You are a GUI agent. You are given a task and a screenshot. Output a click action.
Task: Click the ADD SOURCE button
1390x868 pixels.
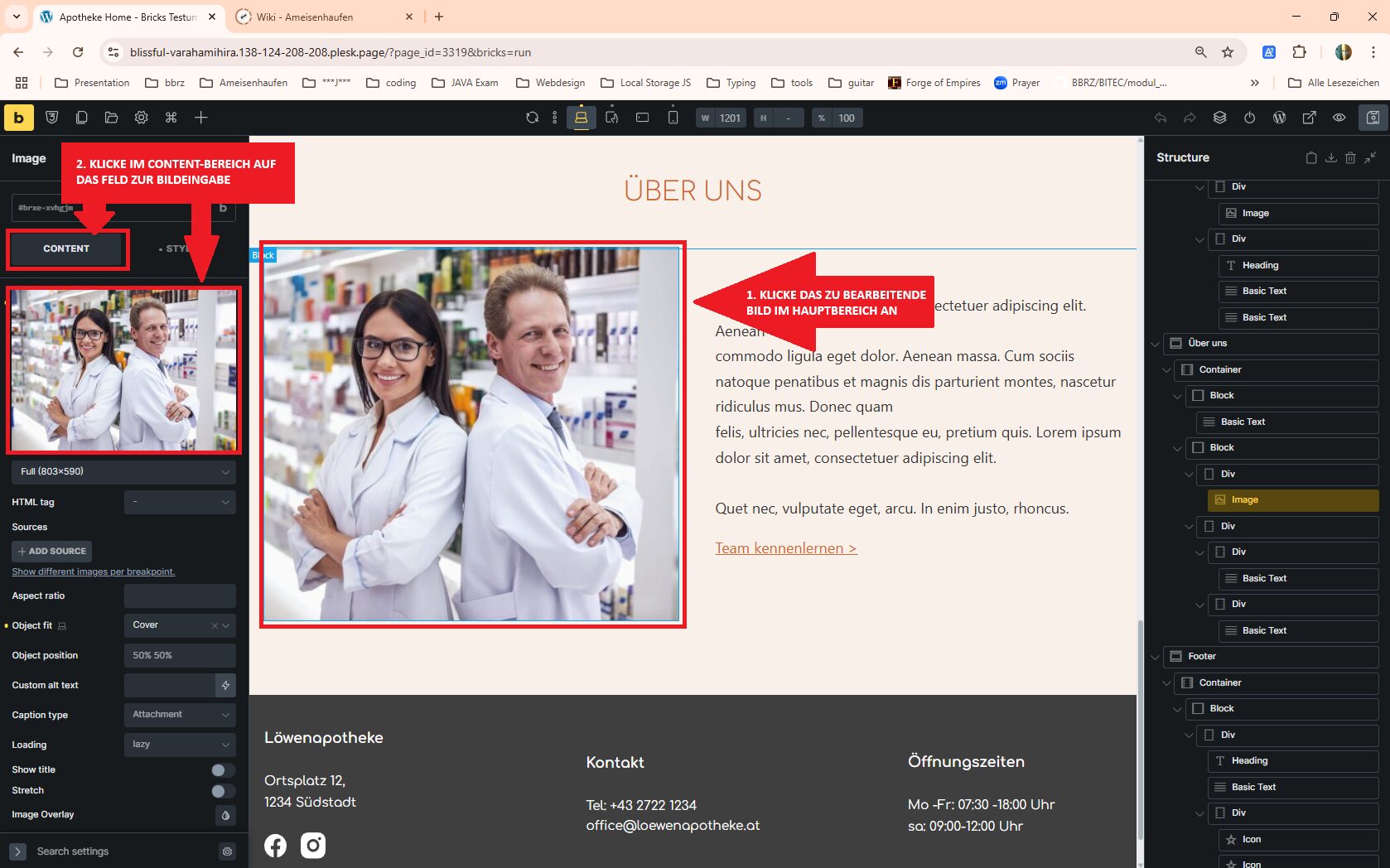click(x=51, y=552)
